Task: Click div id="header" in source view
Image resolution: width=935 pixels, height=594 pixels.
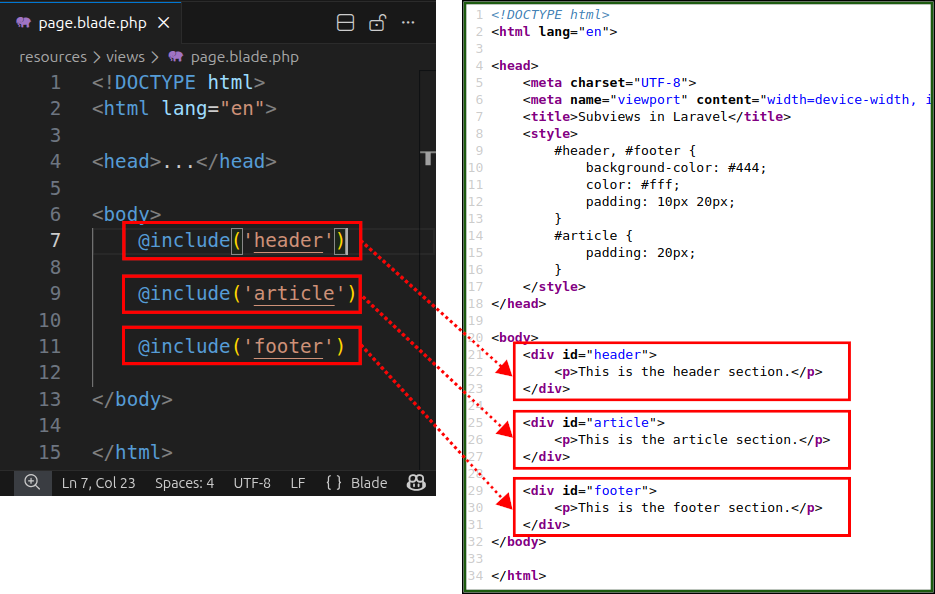Action: click(590, 354)
